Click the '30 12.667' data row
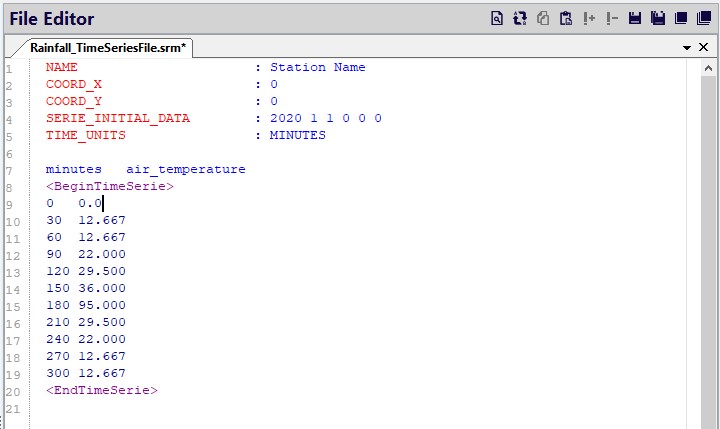Screen dimensions: 720x429 (x=85, y=220)
